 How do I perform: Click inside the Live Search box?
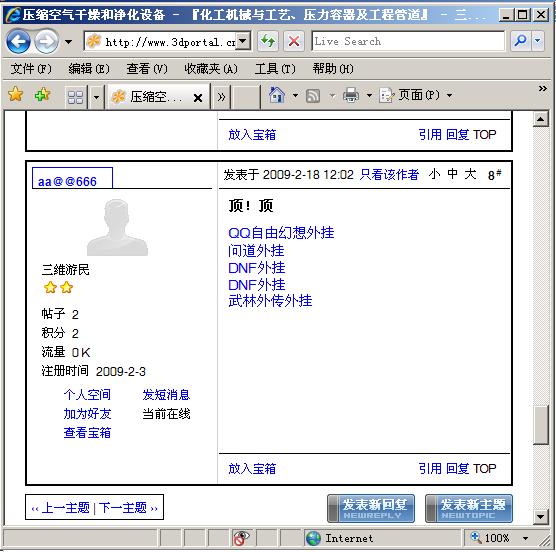(x=408, y=41)
